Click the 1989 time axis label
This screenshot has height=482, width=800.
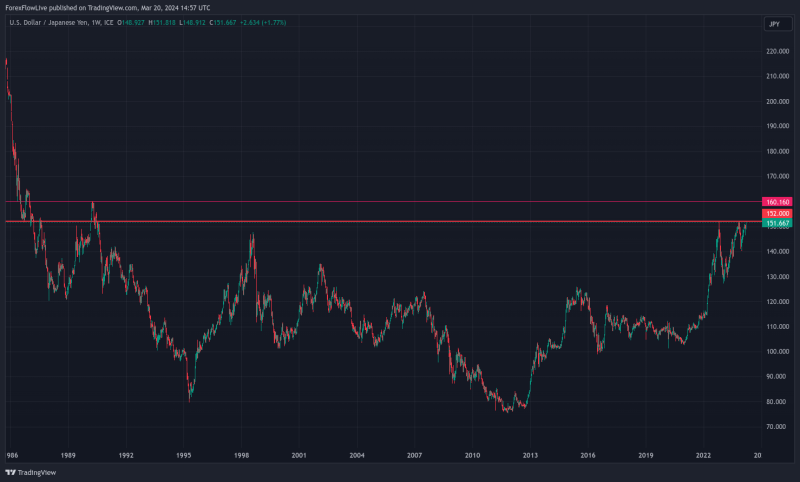pyautogui.click(x=68, y=455)
